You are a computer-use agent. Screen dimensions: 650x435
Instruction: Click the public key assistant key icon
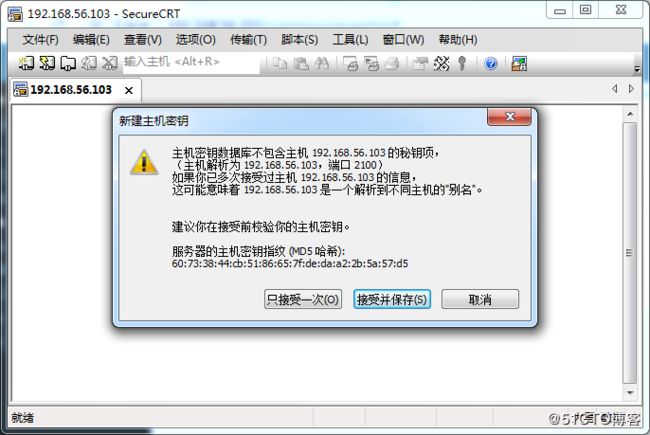pos(462,63)
